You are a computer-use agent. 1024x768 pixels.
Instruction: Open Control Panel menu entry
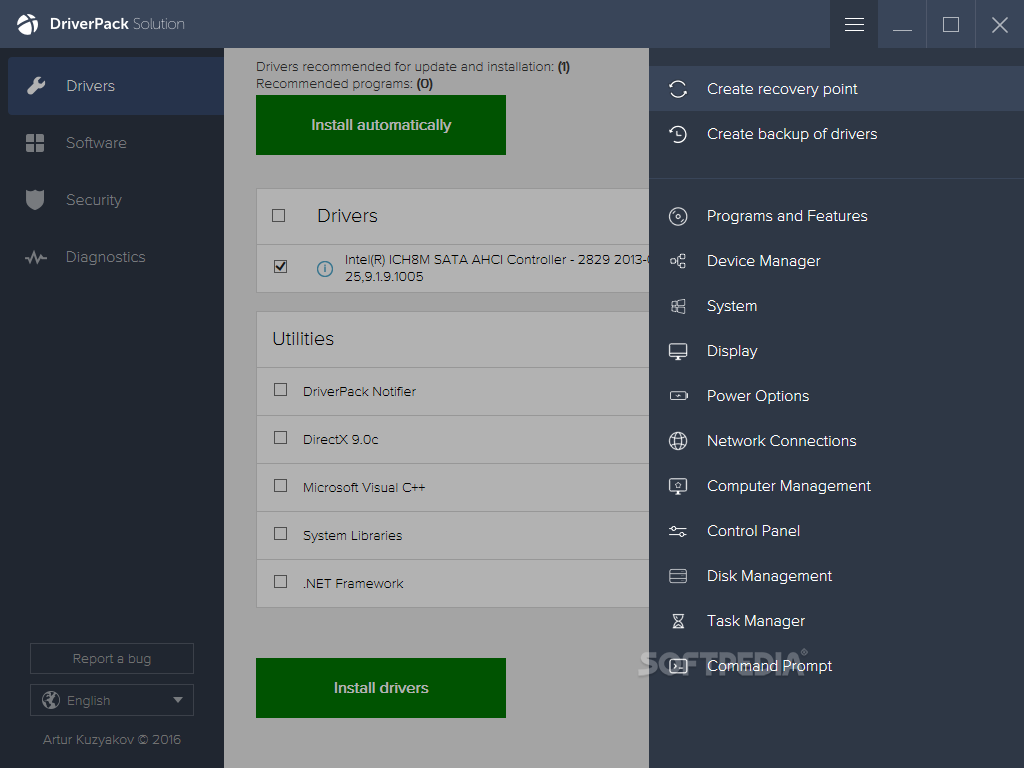click(836, 531)
